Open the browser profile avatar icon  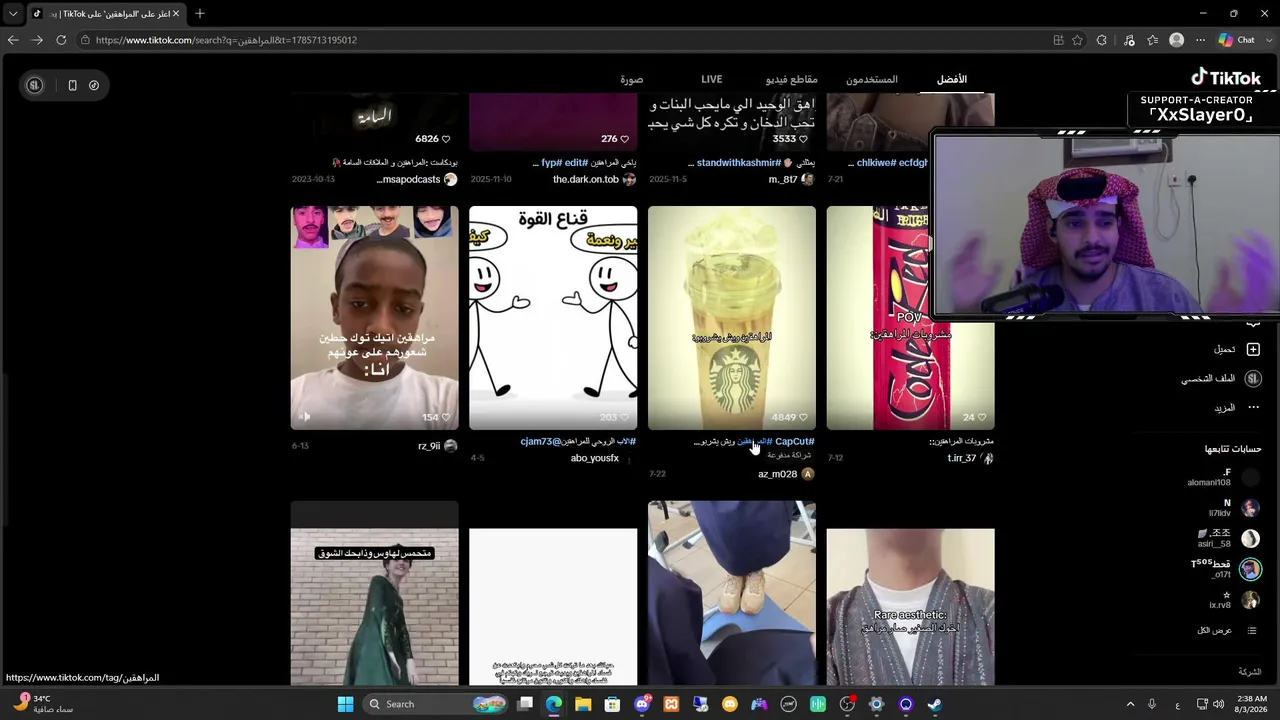[1177, 40]
